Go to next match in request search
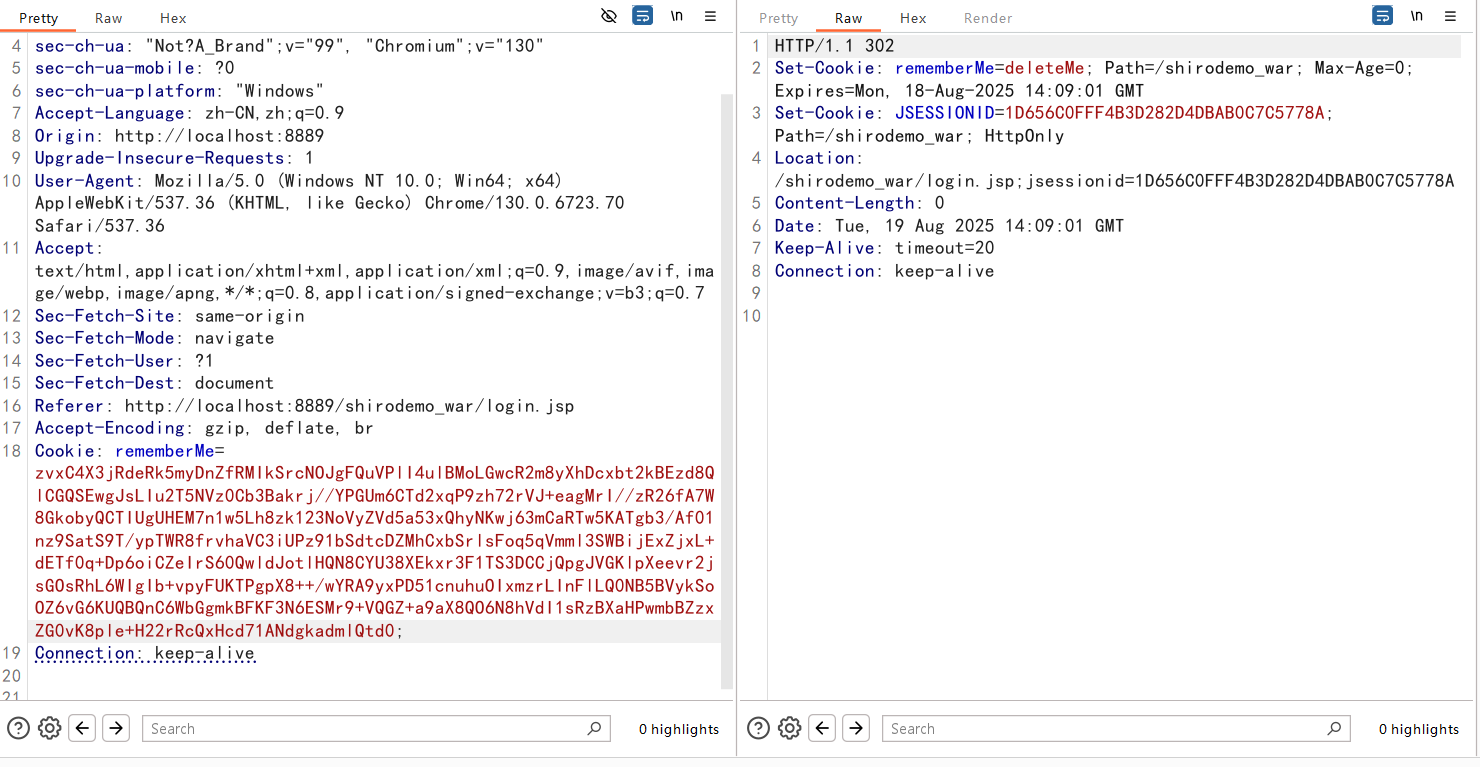Screen dimensions: 1480x767 [x=116, y=728]
